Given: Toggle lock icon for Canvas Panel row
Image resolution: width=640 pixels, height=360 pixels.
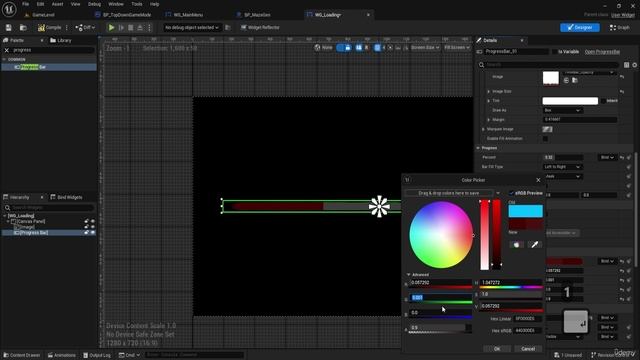Looking at the screenshot, I should pyautogui.click(x=87, y=221).
